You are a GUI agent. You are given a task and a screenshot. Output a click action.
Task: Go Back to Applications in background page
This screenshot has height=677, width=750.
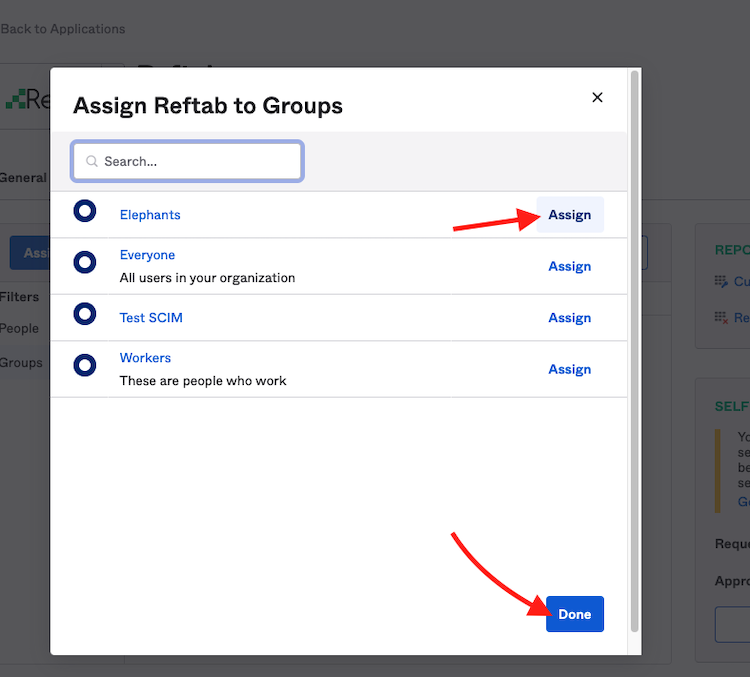tap(63, 29)
